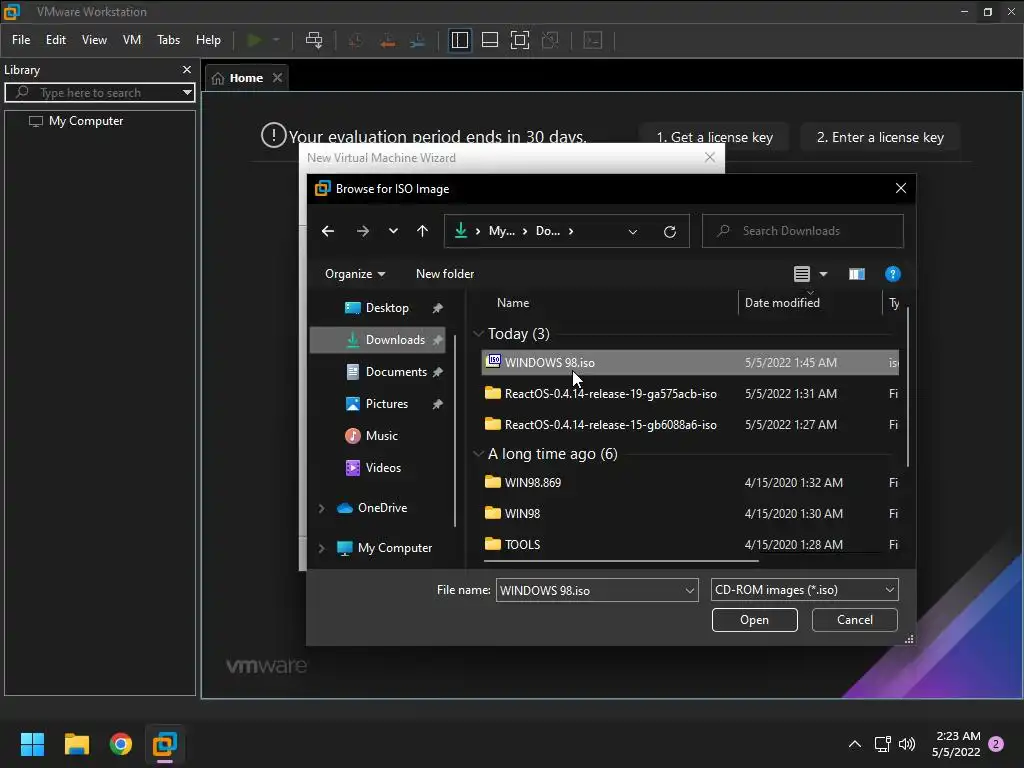Click the Unity mode toolbar icon
The width and height of the screenshot is (1024, 768).
tap(551, 40)
